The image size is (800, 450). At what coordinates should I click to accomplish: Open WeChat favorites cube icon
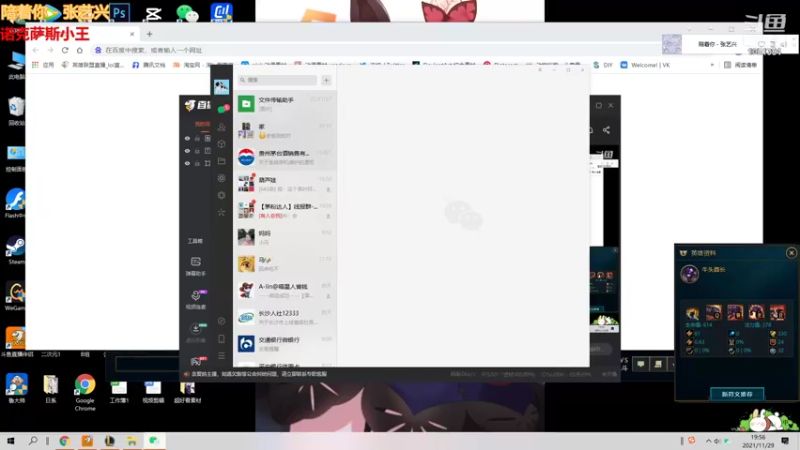221,144
